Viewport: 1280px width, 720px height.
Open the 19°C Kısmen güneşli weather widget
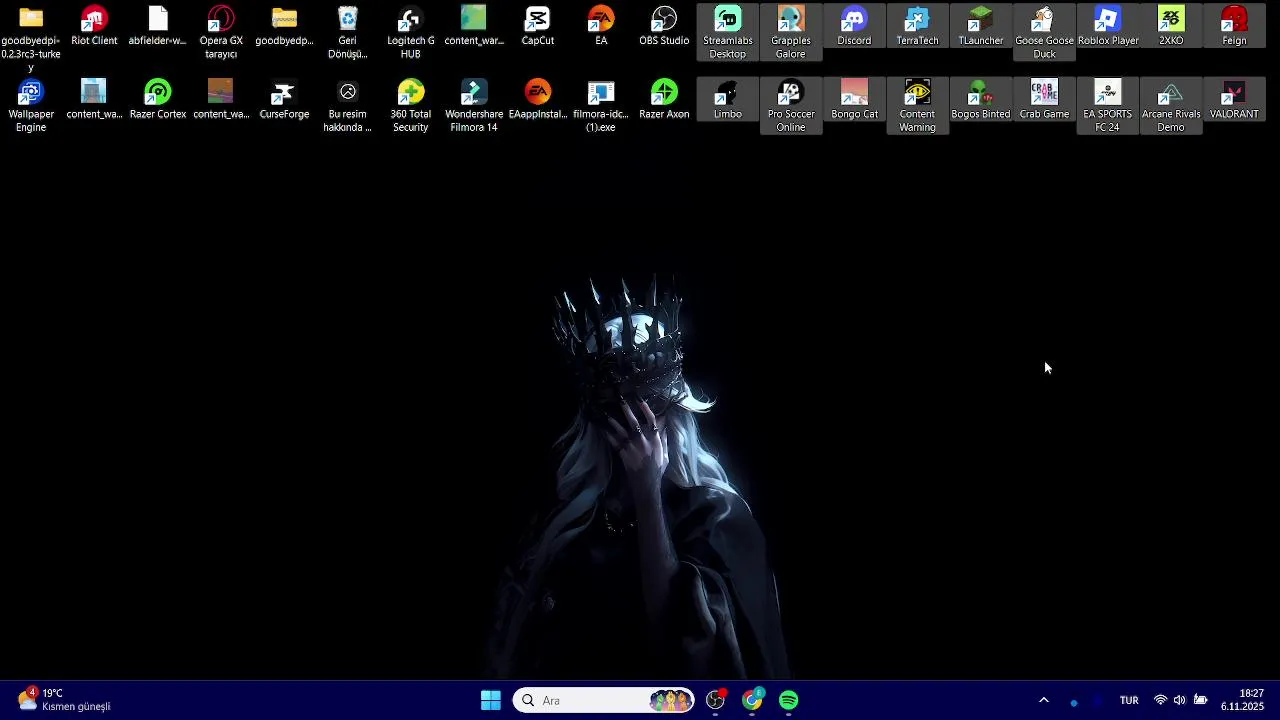tap(65, 700)
